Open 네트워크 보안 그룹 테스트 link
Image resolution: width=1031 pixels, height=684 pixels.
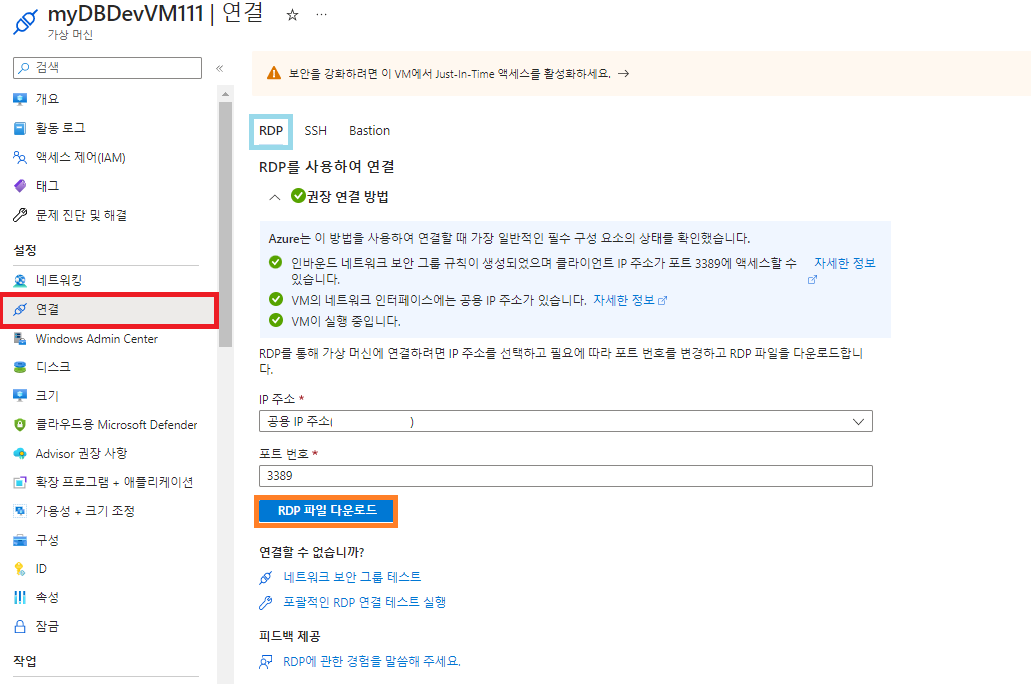(352, 577)
